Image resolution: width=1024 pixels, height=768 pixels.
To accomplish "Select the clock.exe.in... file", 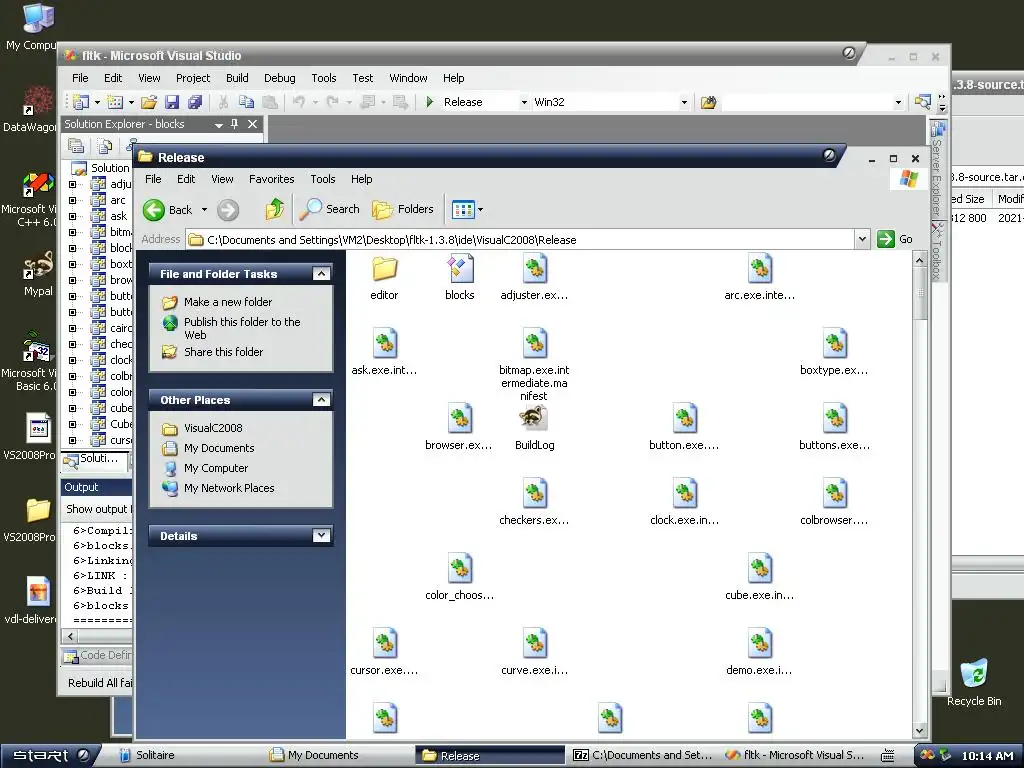I will [684, 503].
